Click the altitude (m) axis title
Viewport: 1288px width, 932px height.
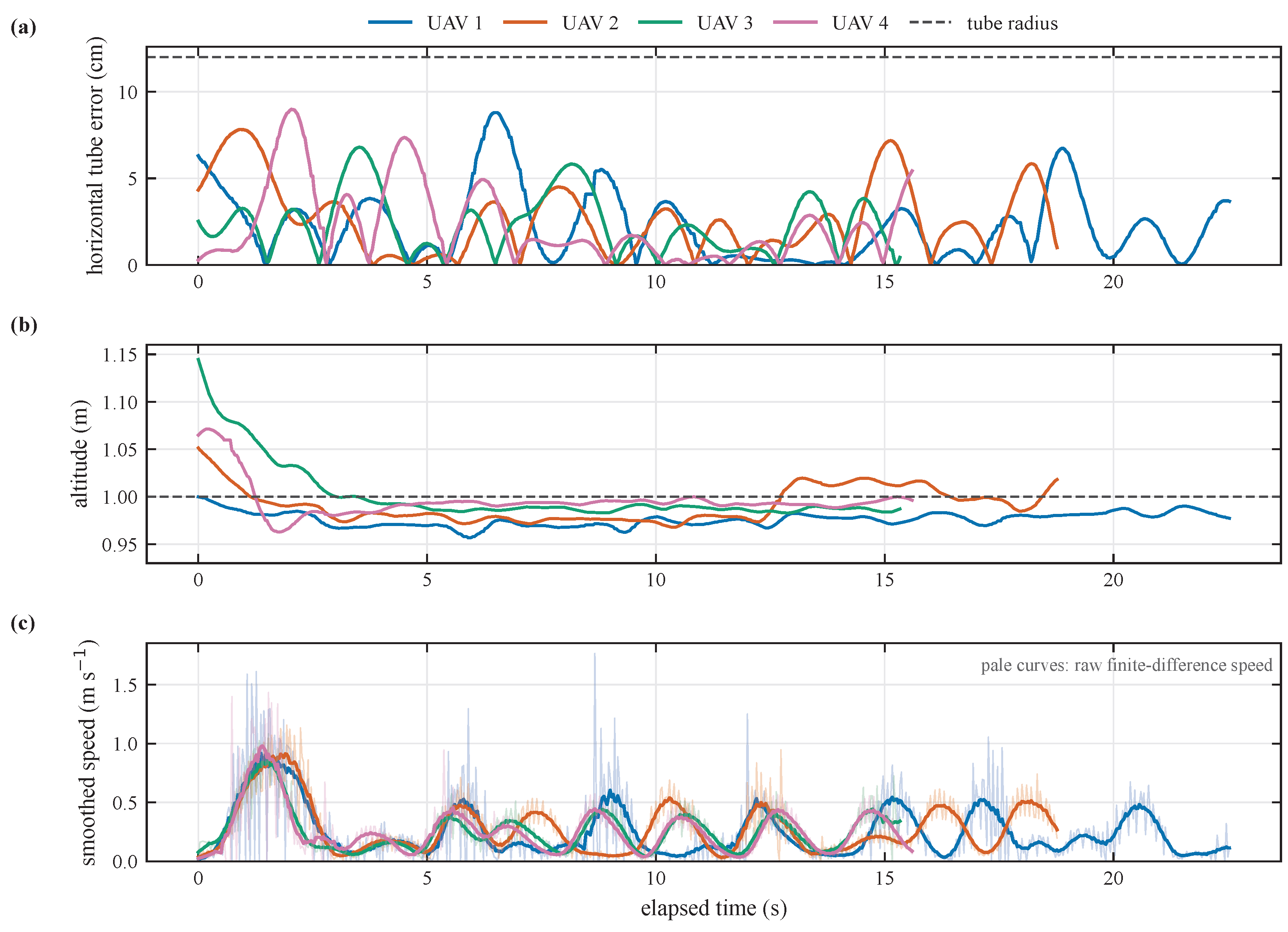79,454
